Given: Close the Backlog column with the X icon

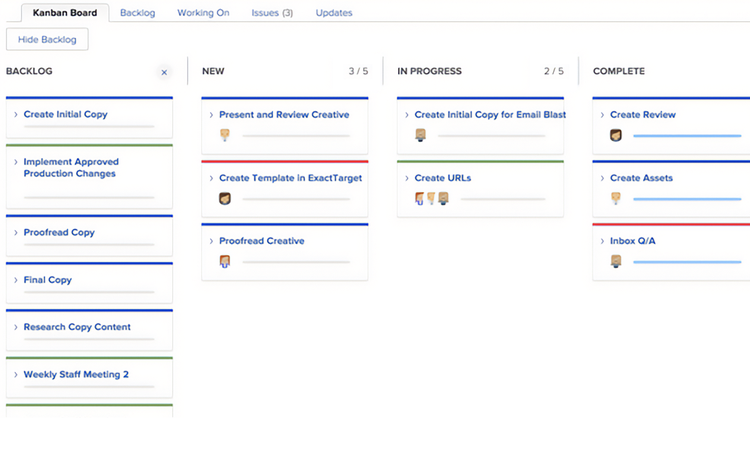Looking at the screenshot, I should click(x=165, y=72).
